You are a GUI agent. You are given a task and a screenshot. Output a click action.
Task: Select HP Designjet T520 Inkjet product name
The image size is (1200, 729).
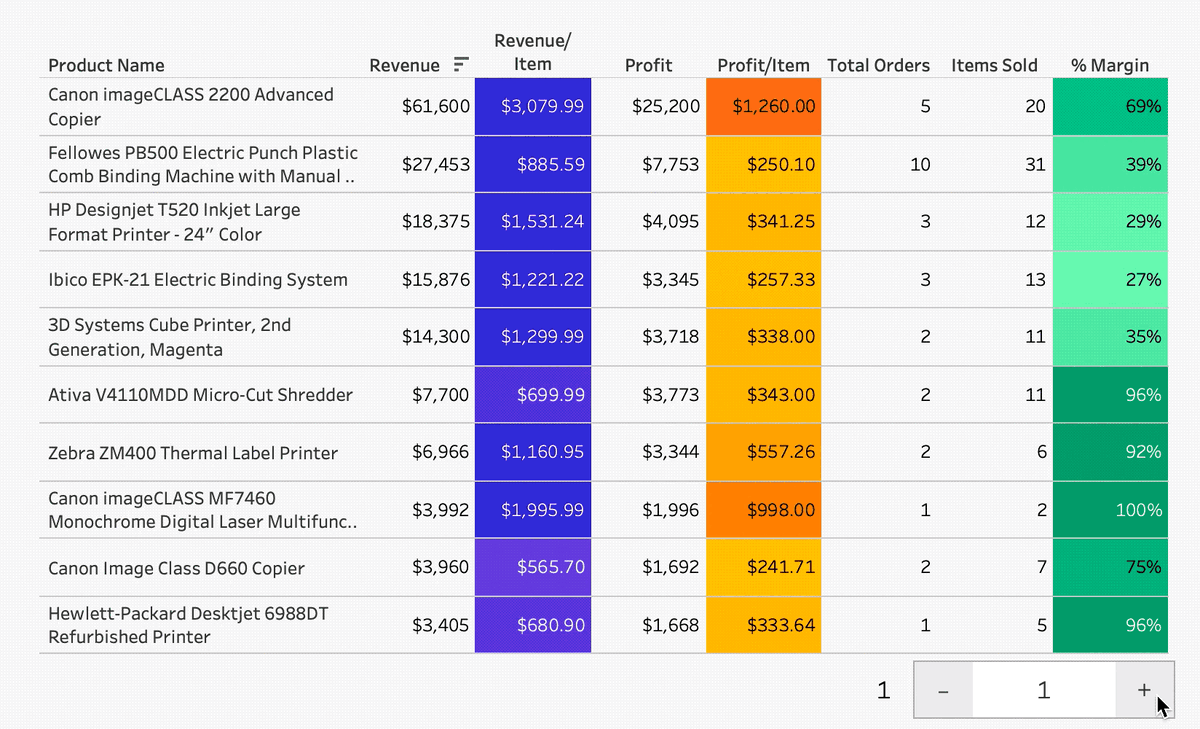(174, 222)
